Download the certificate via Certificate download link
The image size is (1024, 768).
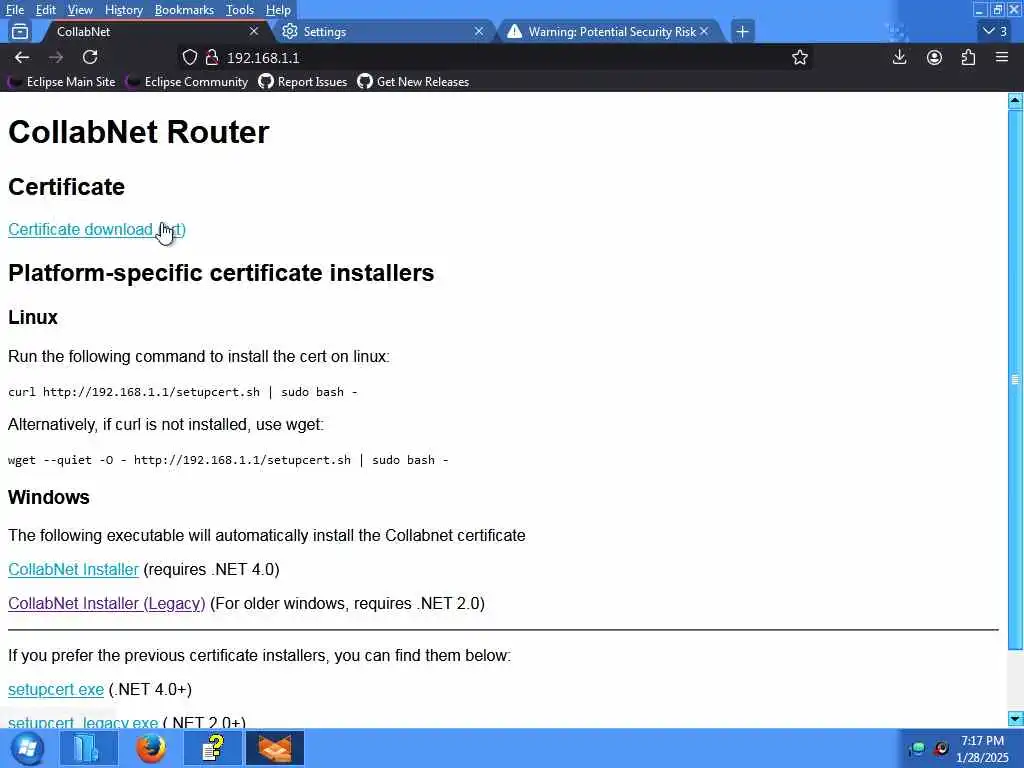tap(97, 229)
